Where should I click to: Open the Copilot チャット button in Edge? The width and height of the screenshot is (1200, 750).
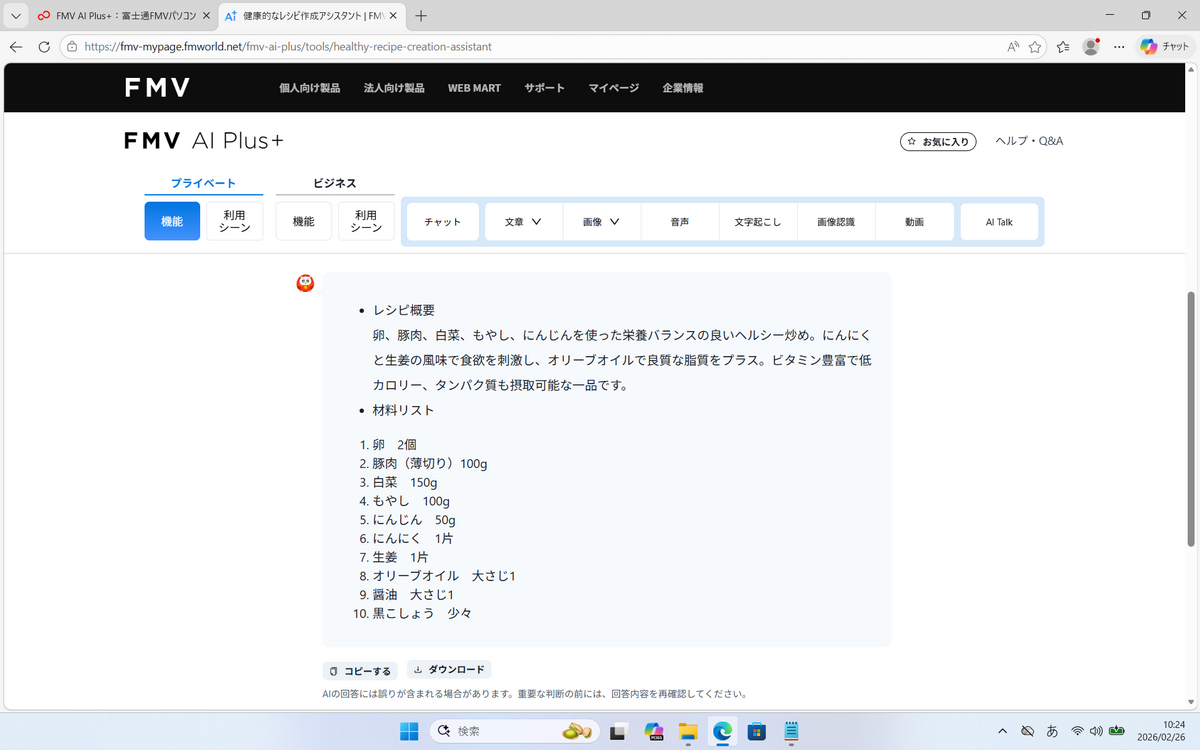[1163, 46]
